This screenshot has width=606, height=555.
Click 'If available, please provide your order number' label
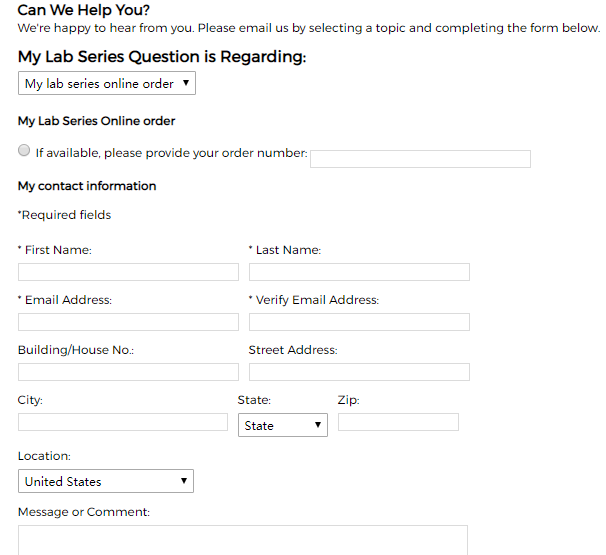172,153
